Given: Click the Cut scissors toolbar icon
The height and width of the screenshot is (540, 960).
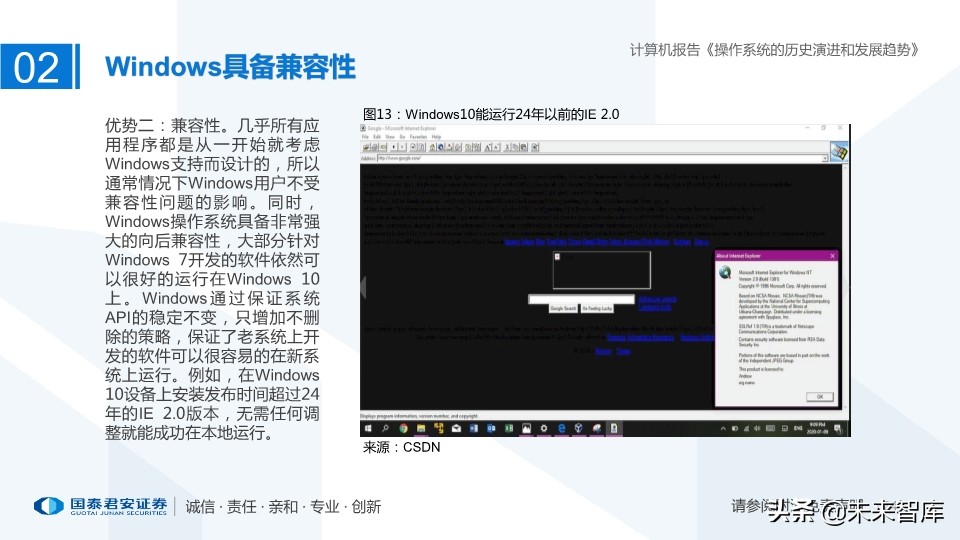Looking at the screenshot, I should (508, 147).
